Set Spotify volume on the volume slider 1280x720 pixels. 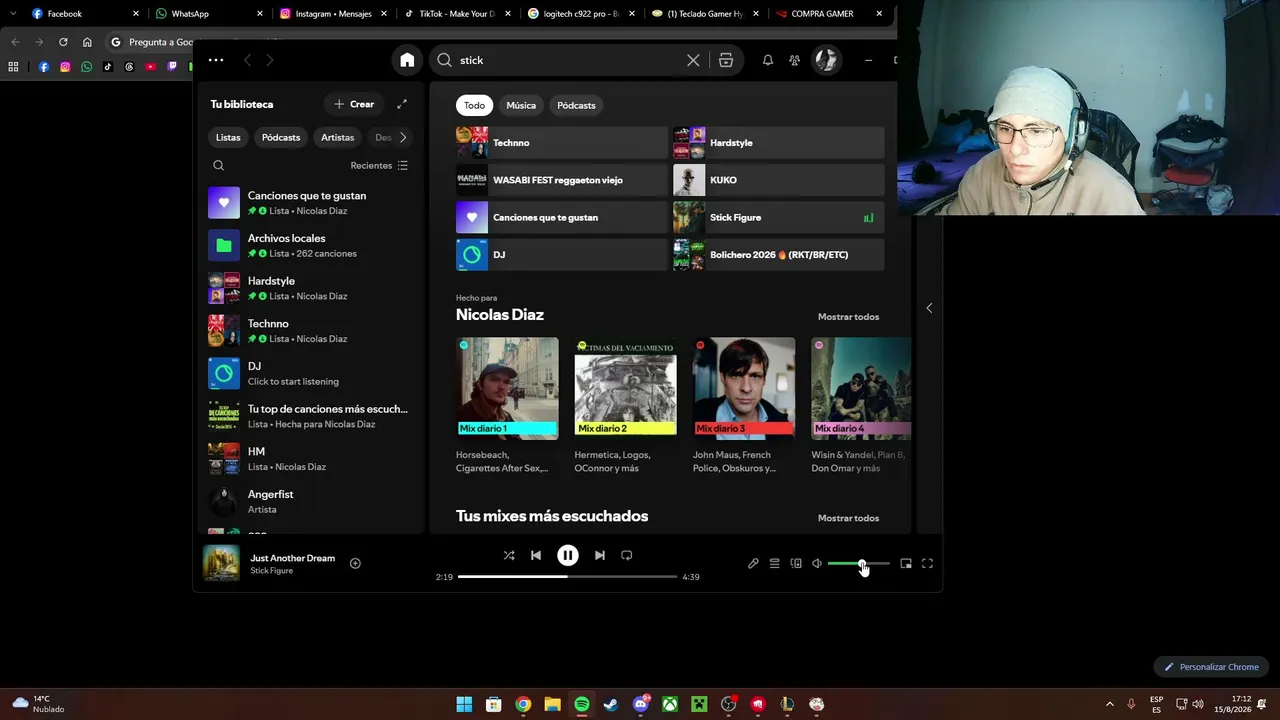click(x=858, y=563)
